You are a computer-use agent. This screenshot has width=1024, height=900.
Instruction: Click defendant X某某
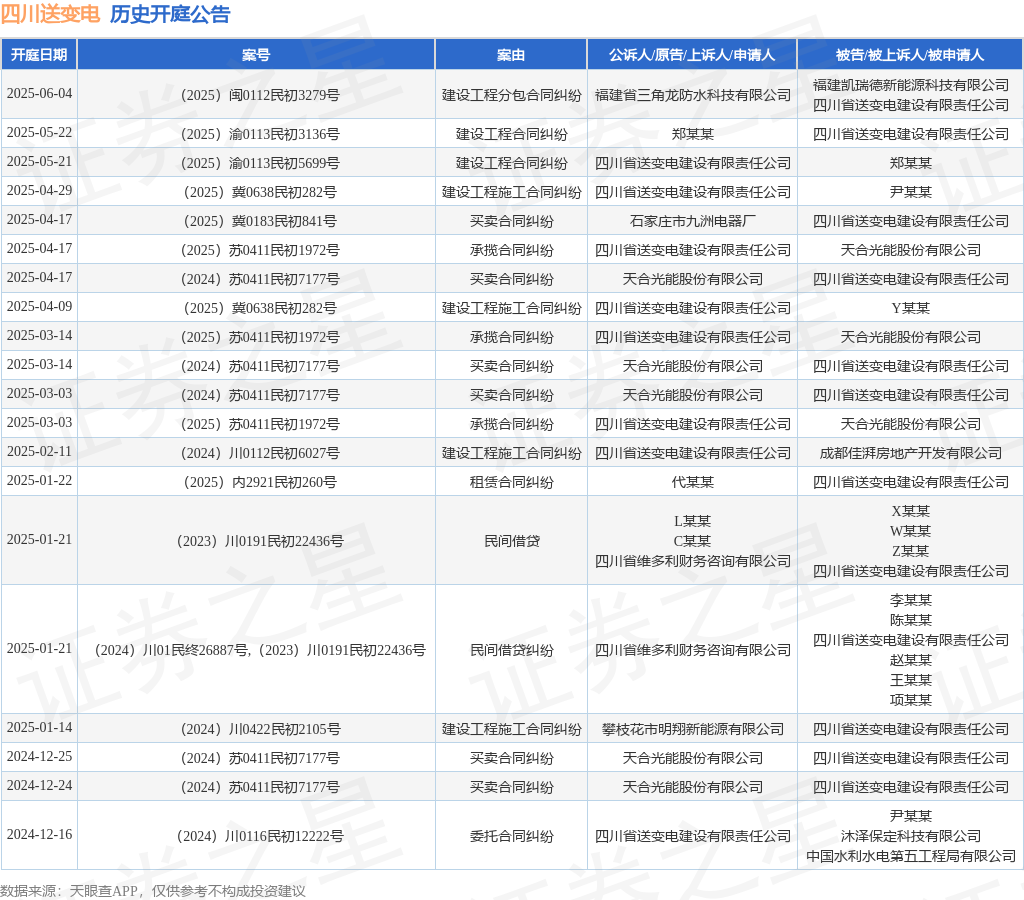[x=910, y=511]
